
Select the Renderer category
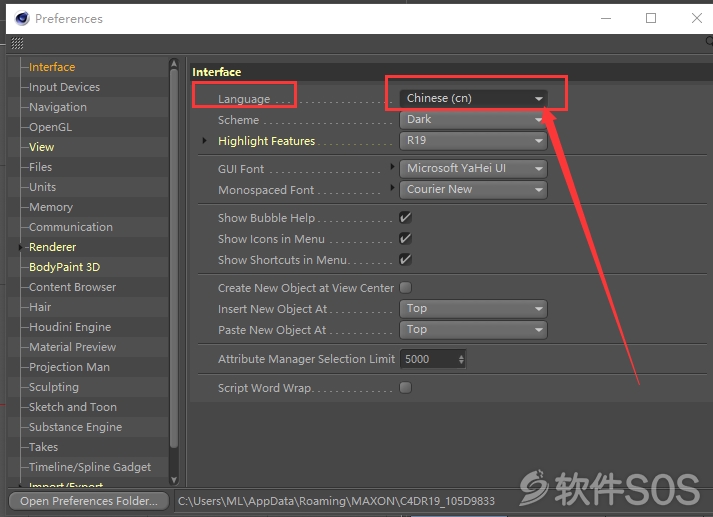tap(52, 247)
